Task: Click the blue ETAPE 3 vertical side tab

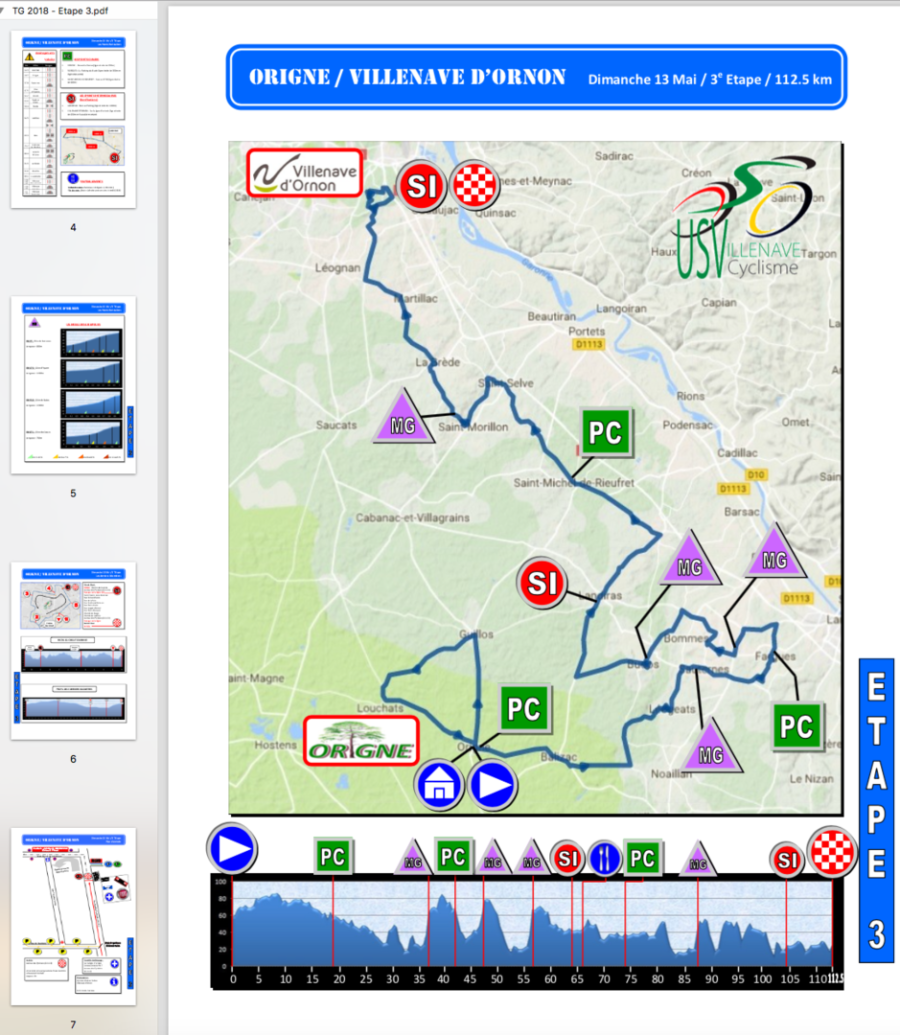Action: click(x=875, y=810)
